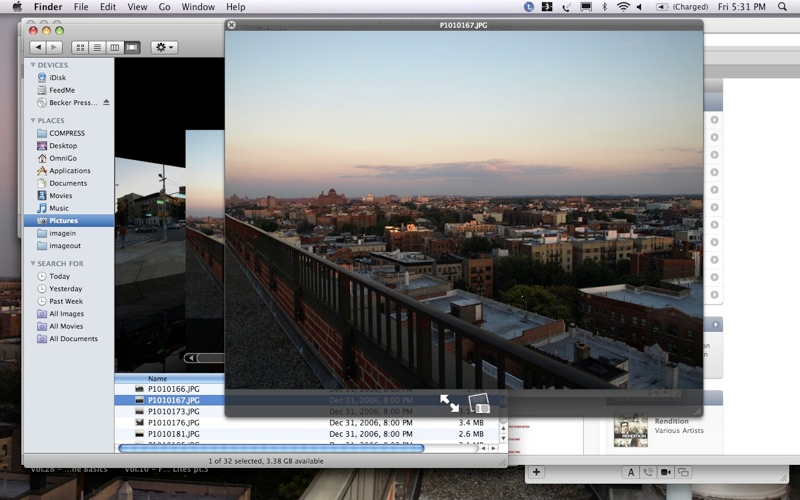Open the Window menu
Image resolution: width=800 pixels, height=500 pixels.
coord(198,7)
